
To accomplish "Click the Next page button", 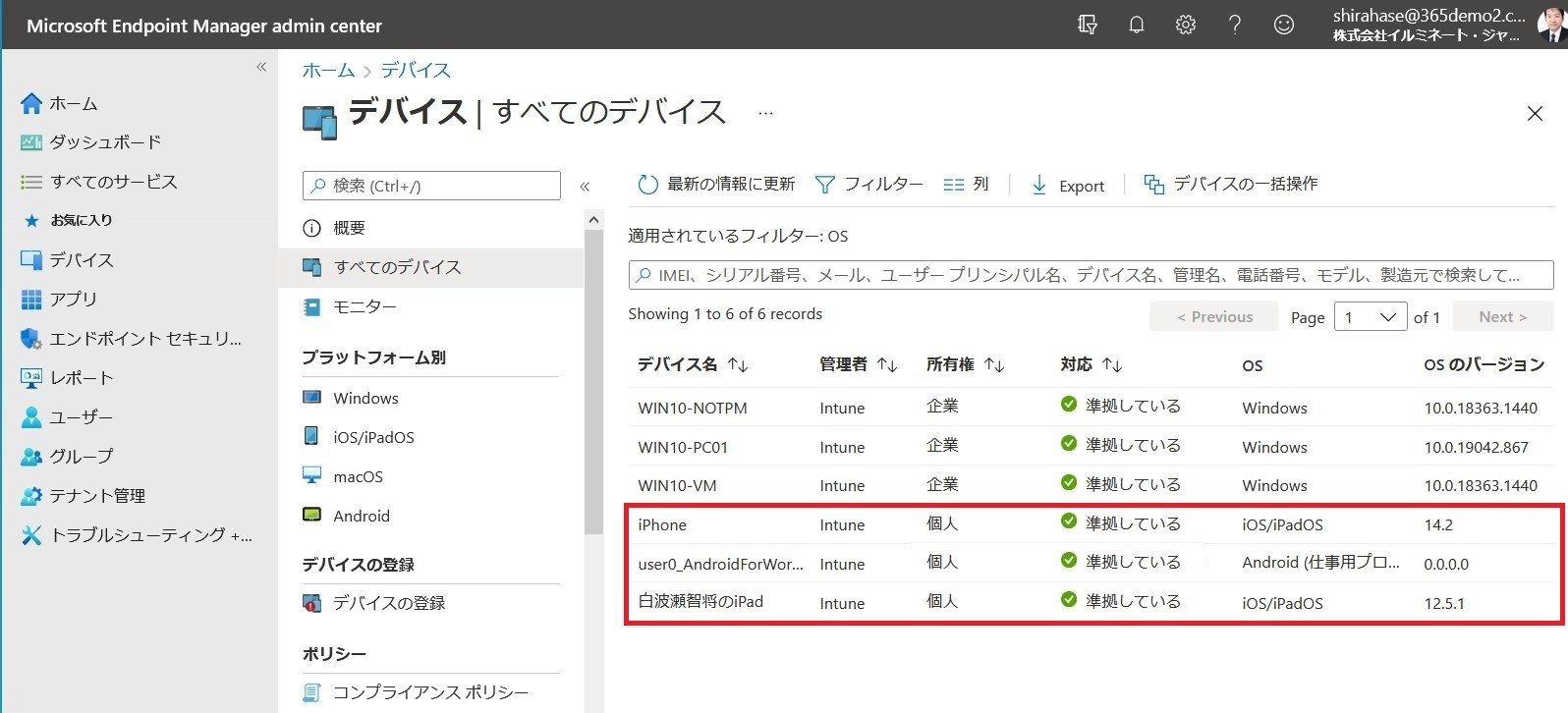I will pyautogui.click(x=1503, y=317).
